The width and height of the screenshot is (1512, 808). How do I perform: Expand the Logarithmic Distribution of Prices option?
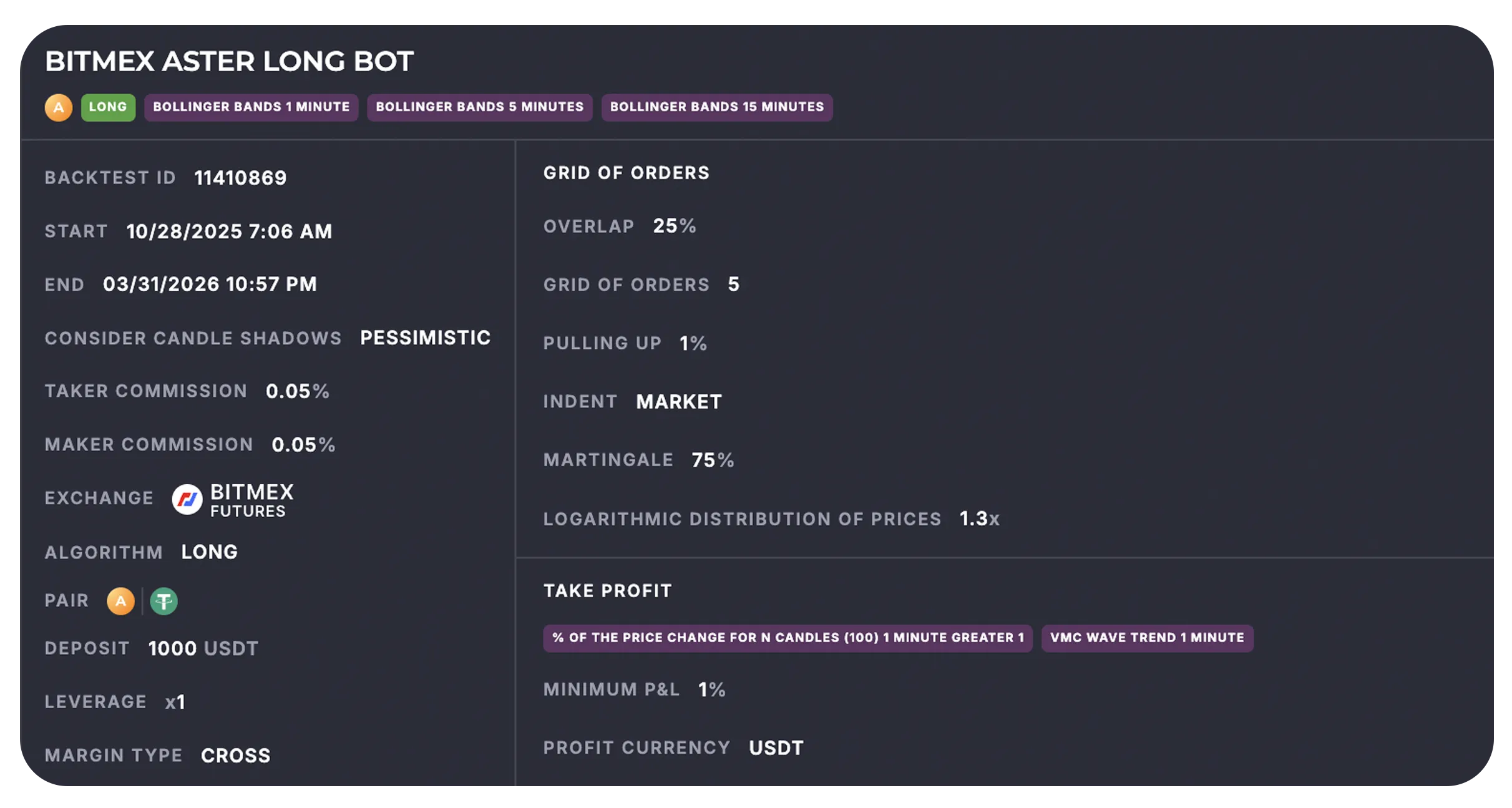(x=979, y=518)
